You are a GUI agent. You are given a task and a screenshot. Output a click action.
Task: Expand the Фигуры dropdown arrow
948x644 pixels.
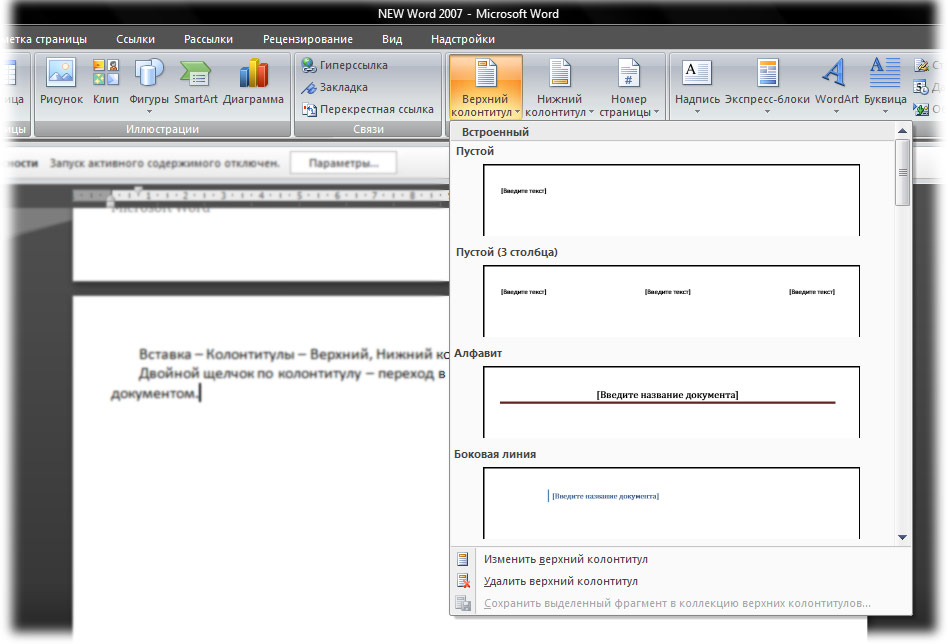pyautogui.click(x=149, y=112)
